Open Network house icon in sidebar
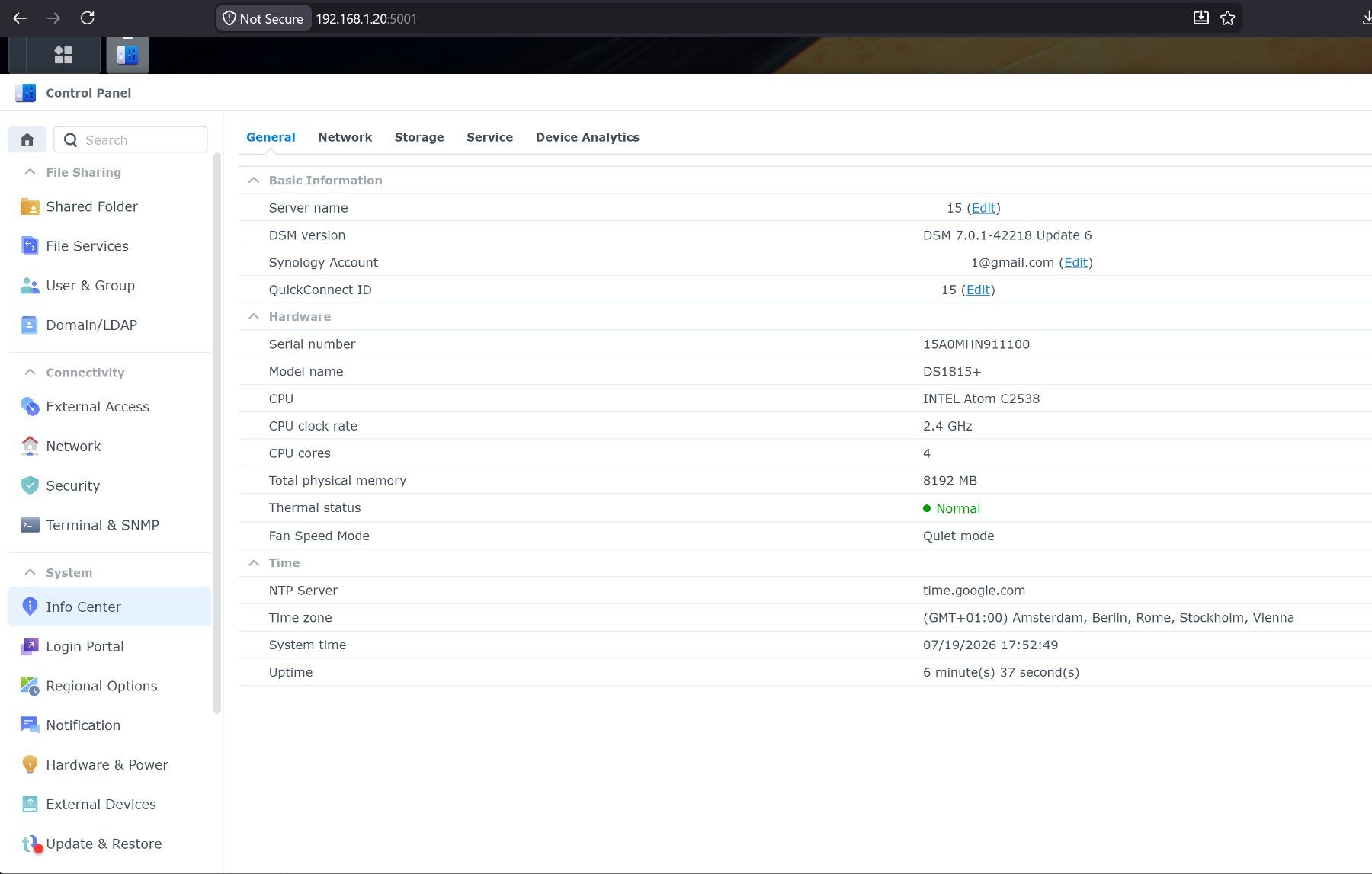The height and width of the screenshot is (874, 1372). [x=30, y=447]
